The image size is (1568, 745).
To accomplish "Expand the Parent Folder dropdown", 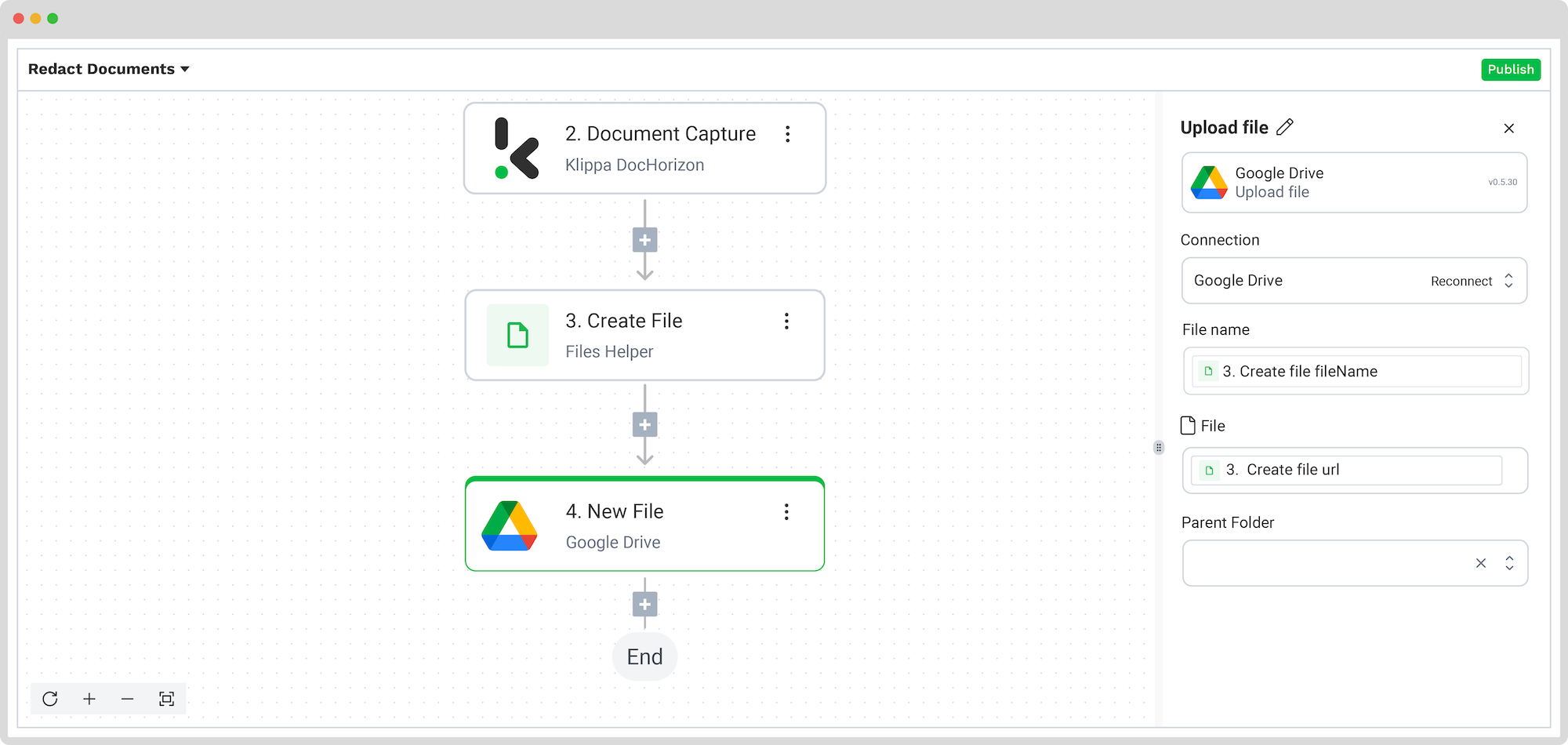I will 1509,563.
